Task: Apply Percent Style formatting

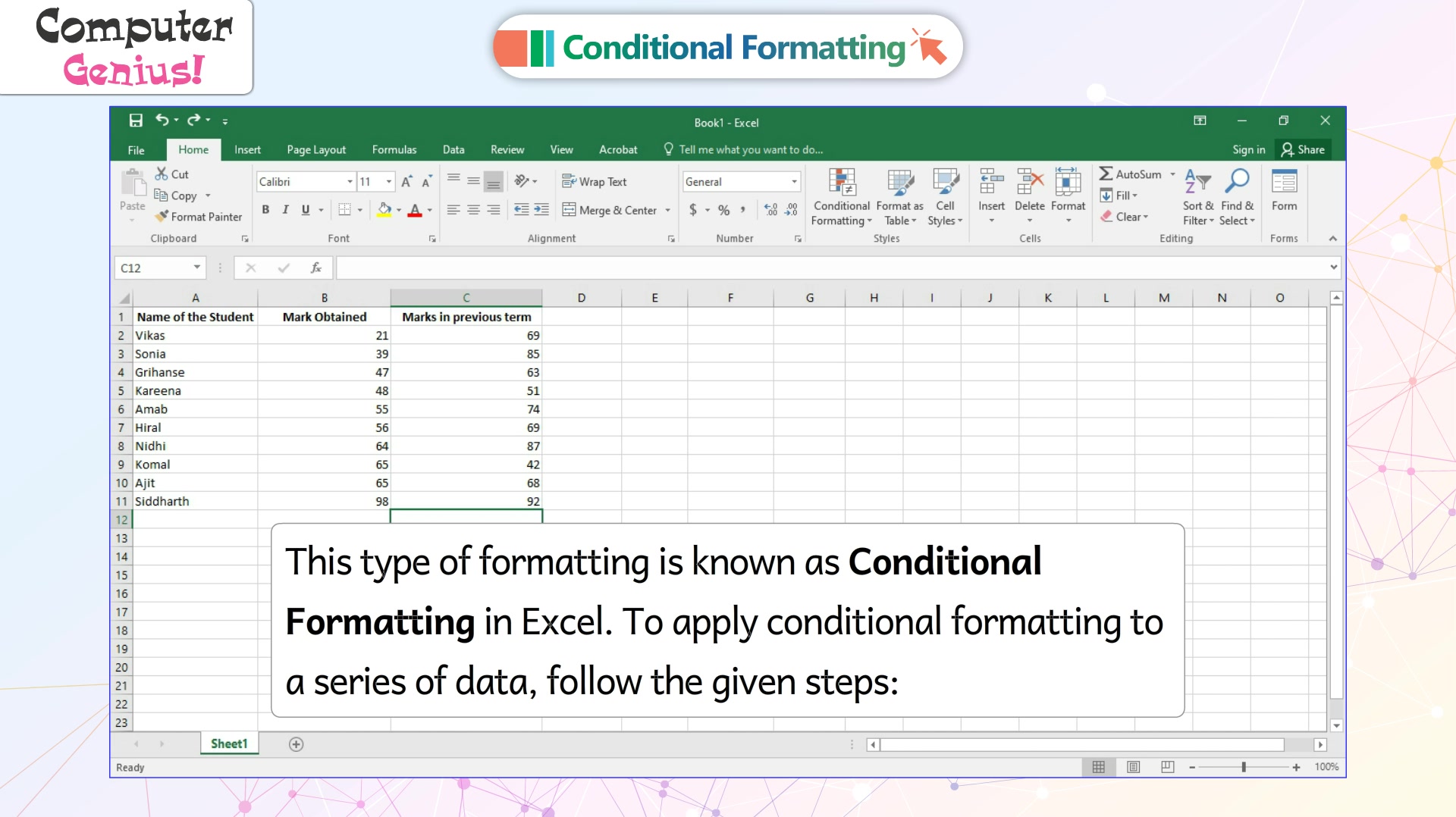Action: [724, 210]
